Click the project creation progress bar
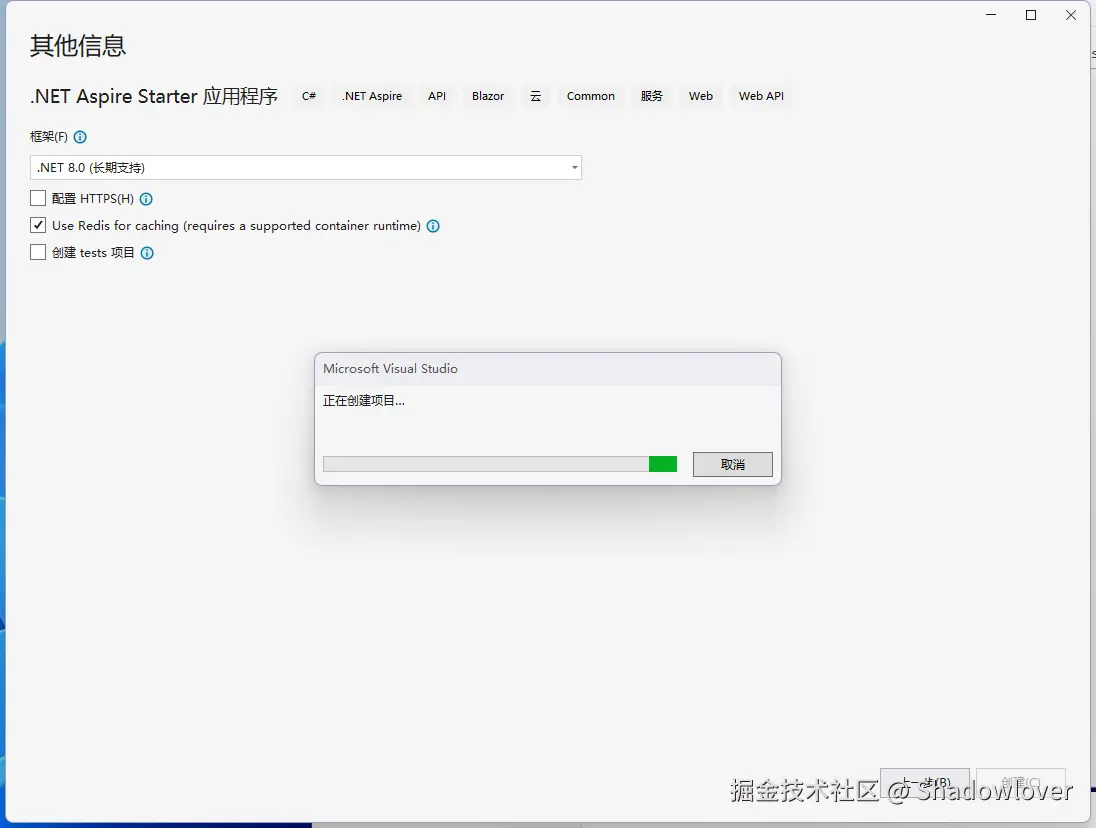Screen dimensions: 1096x828 click(500, 464)
